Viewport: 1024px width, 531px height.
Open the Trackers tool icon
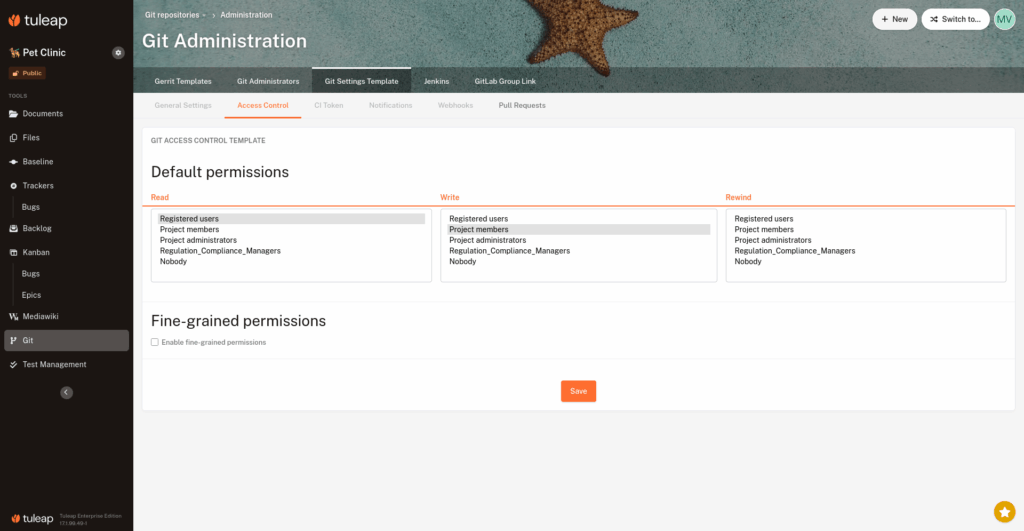pos(13,186)
